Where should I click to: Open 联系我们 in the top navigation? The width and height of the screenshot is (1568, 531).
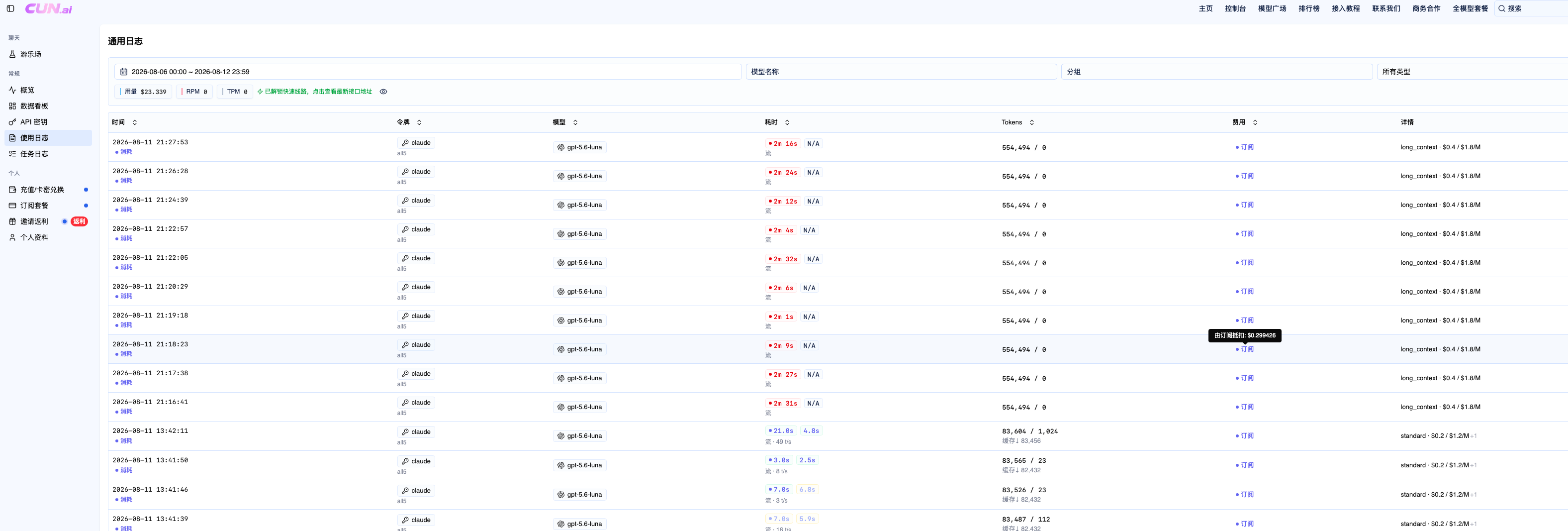pyautogui.click(x=1386, y=8)
